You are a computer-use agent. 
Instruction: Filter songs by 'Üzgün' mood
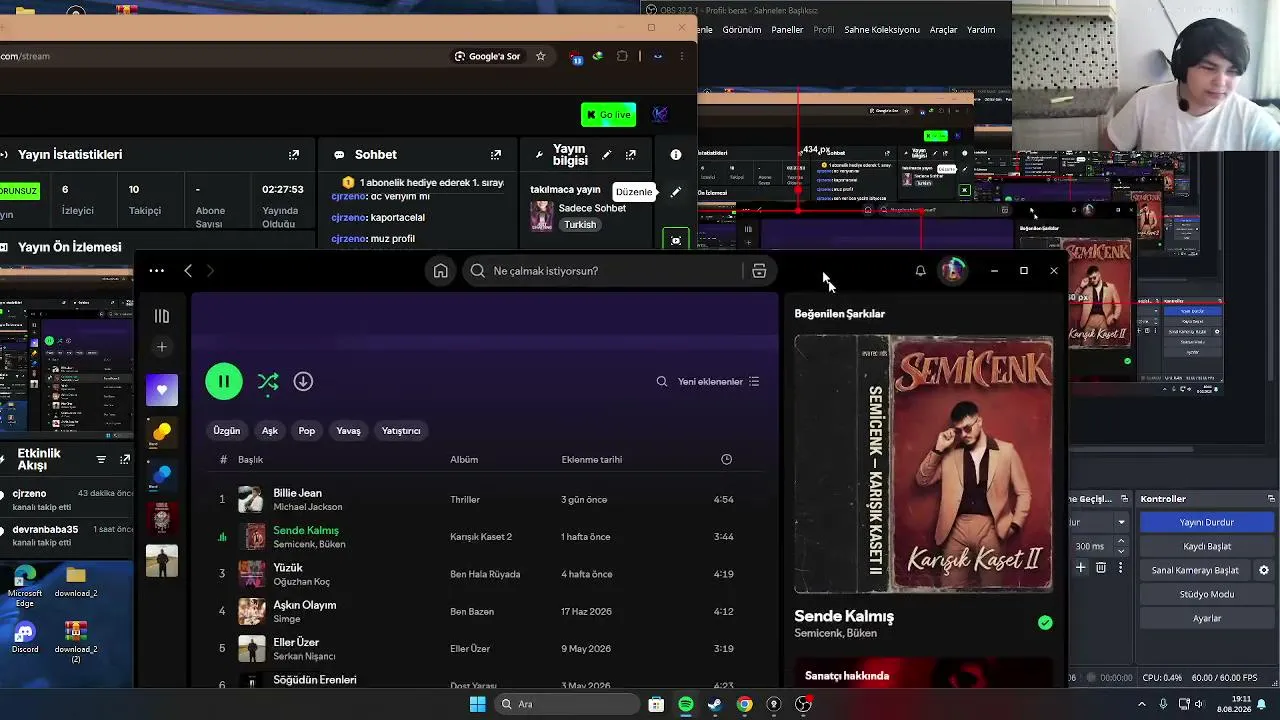227,431
